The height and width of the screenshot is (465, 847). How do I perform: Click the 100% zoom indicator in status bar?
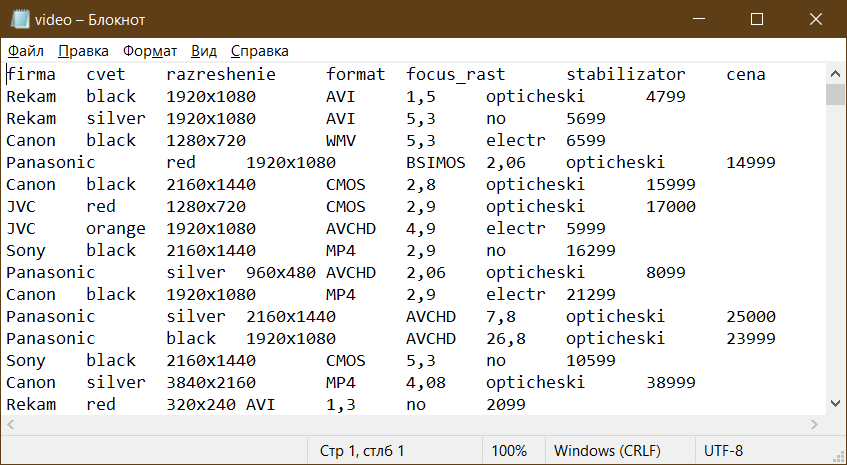[x=509, y=450]
